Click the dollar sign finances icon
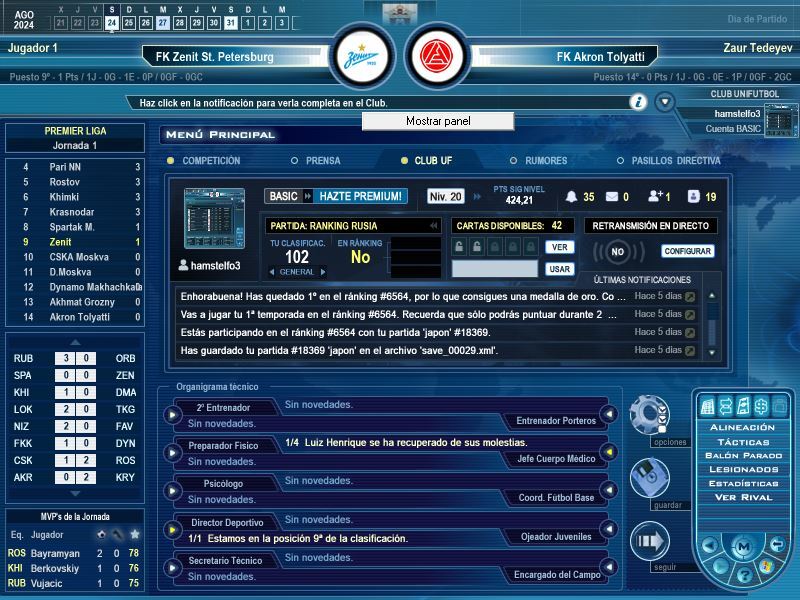This screenshot has width=800, height=600. [760, 406]
